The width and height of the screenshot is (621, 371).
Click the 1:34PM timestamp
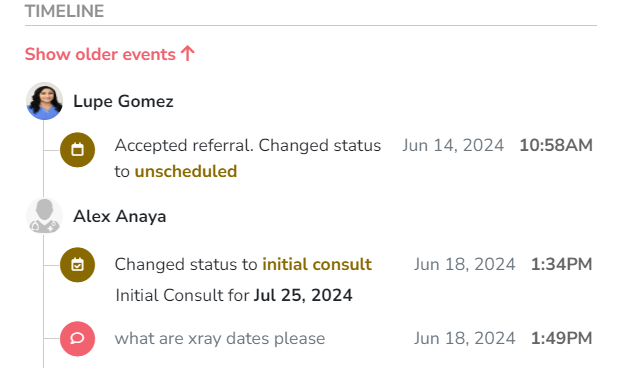pyautogui.click(x=562, y=264)
